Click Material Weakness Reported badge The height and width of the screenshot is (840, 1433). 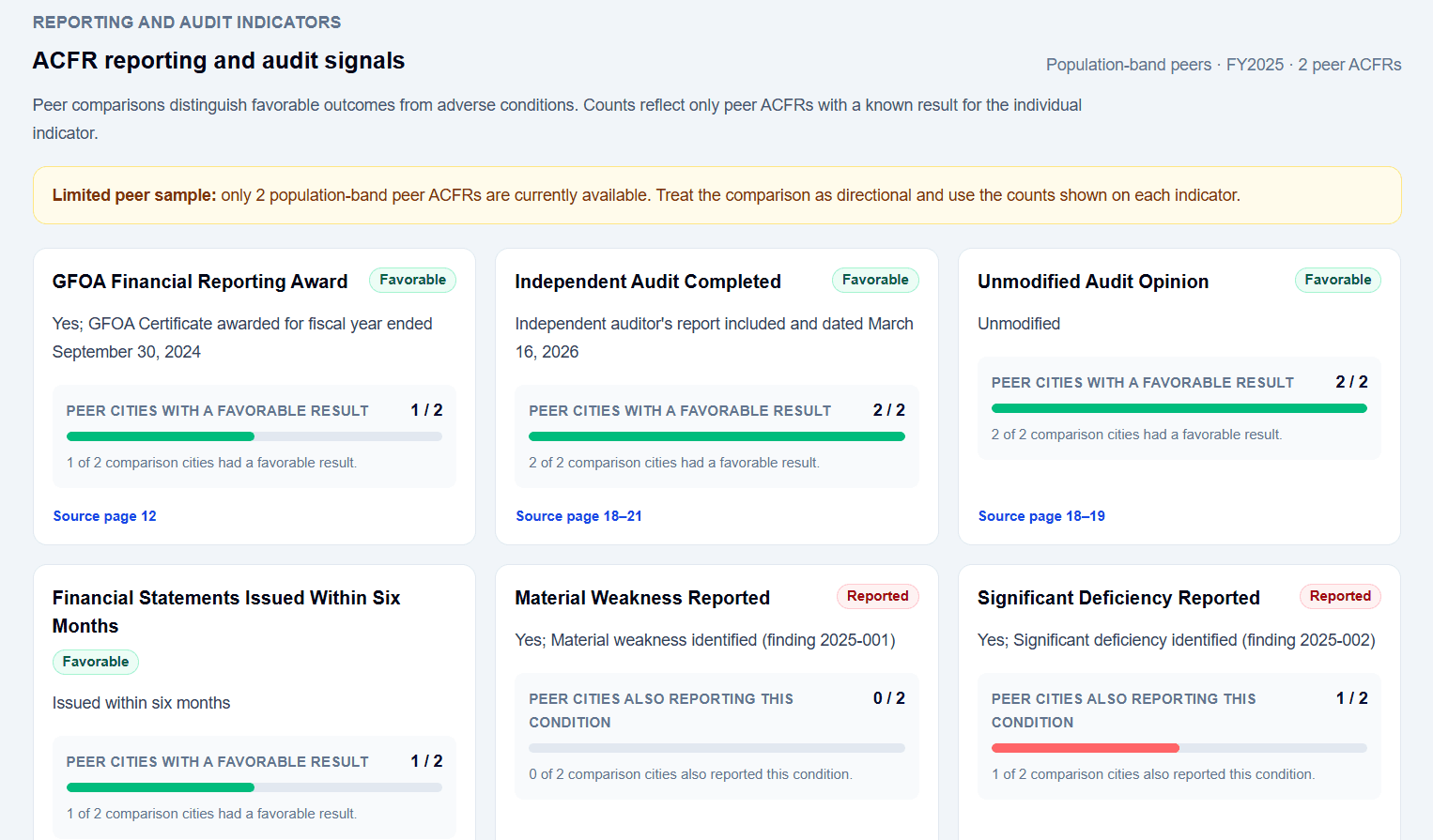[x=877, y=596]
